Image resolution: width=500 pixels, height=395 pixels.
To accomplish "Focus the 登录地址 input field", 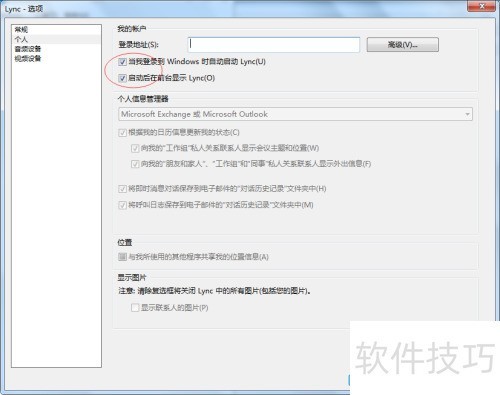I will click(x=274, y=45).
